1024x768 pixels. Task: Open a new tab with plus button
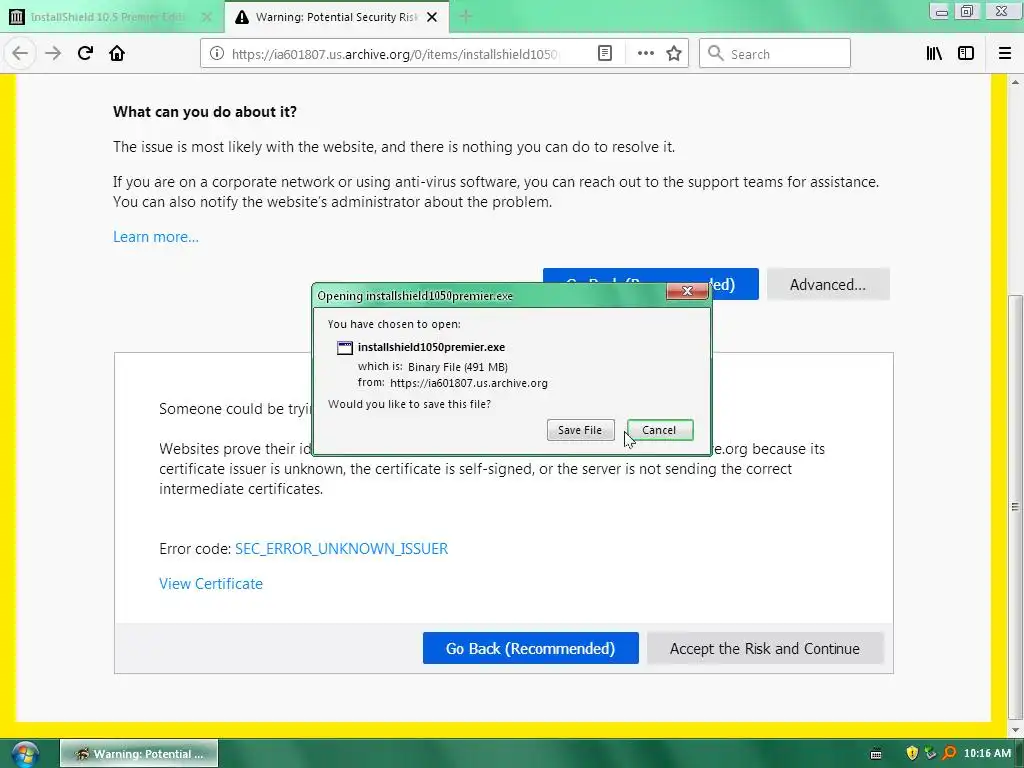click(466, 17)
